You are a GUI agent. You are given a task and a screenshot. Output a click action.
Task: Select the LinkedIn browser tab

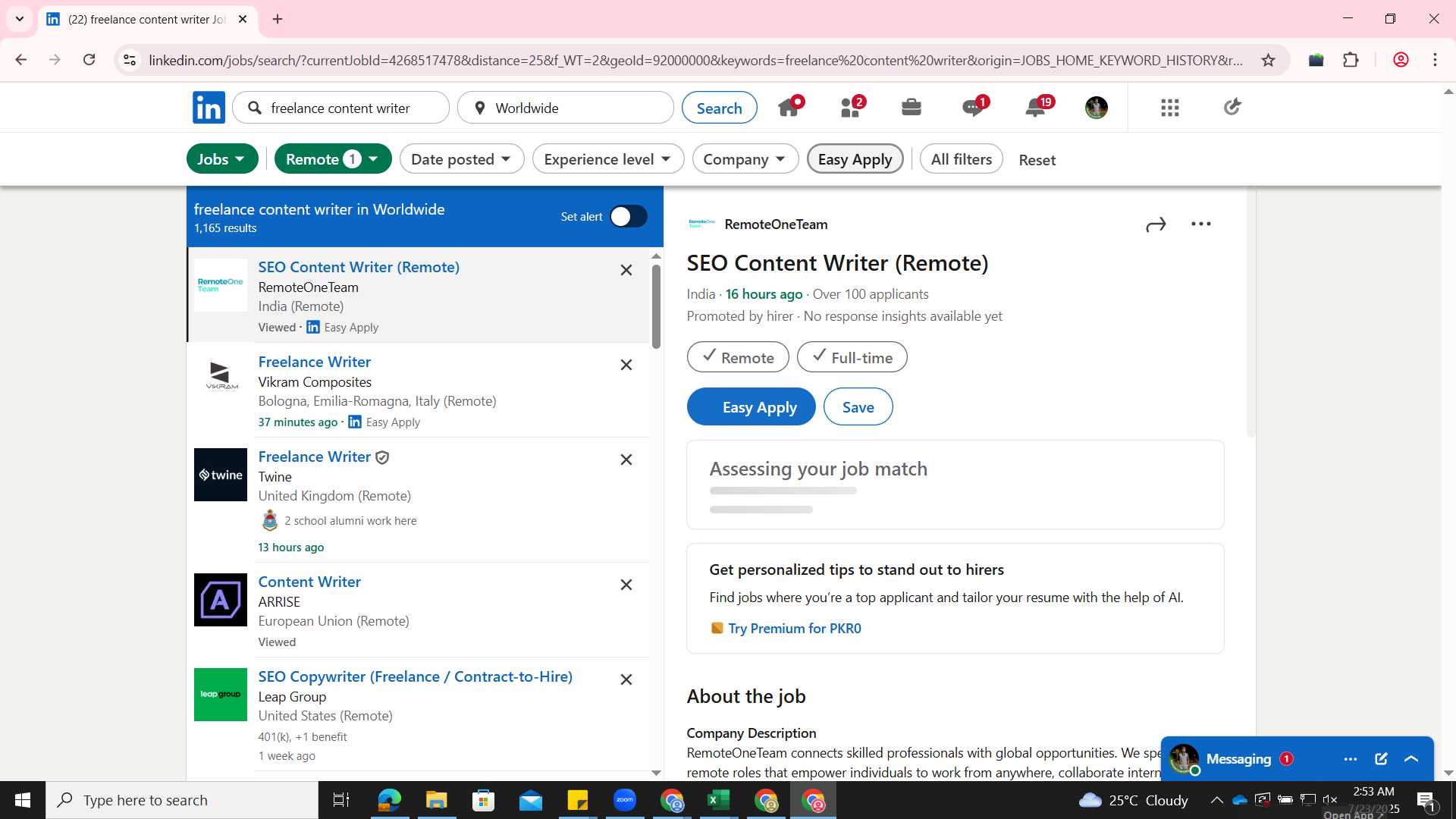[x=148, y=19]
